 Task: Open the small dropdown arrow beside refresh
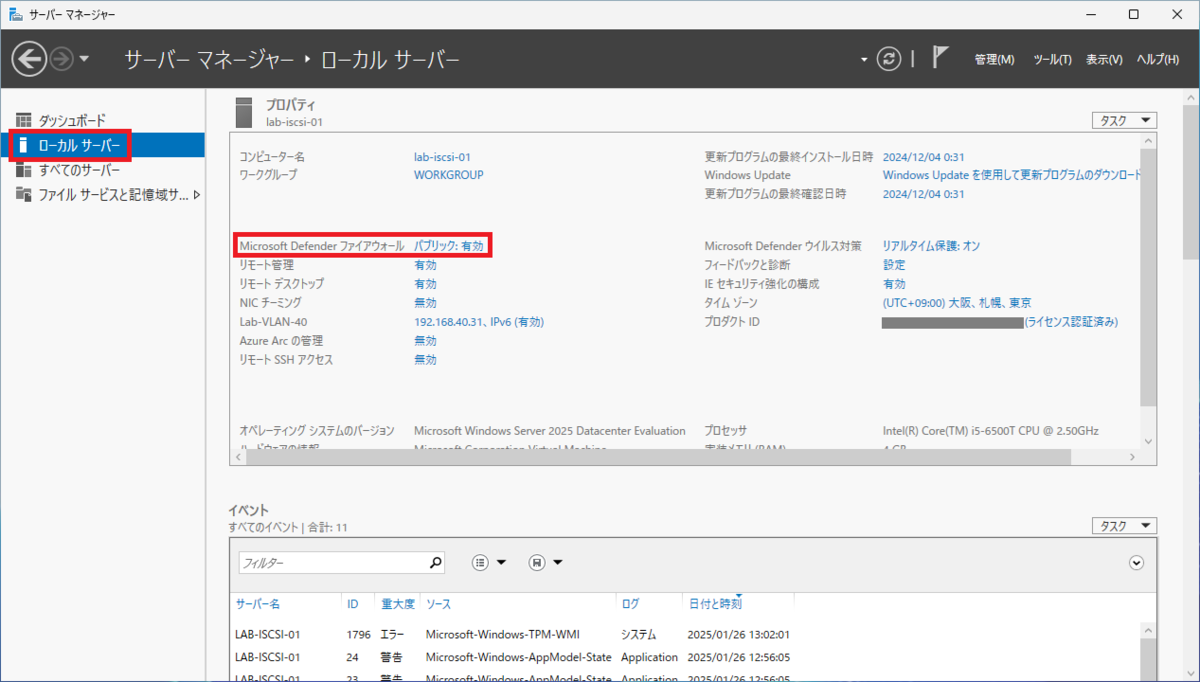click(x=865, y=60)
